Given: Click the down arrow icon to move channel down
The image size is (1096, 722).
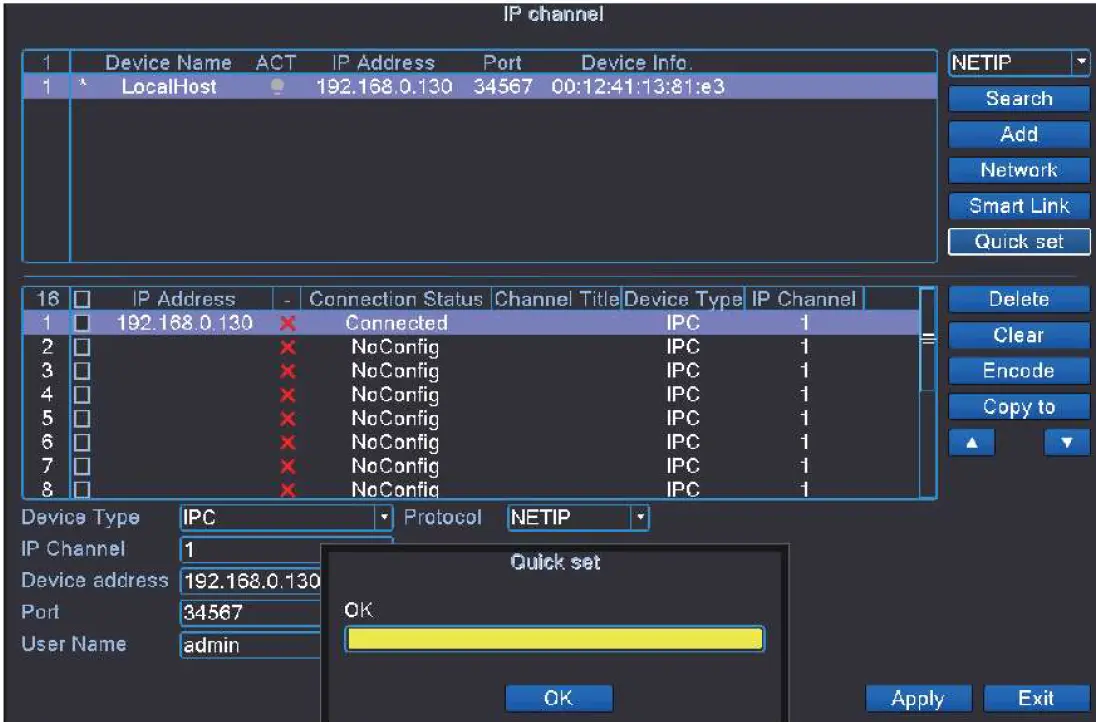Looking at the screenshot, I should [x=1066, y=441].
